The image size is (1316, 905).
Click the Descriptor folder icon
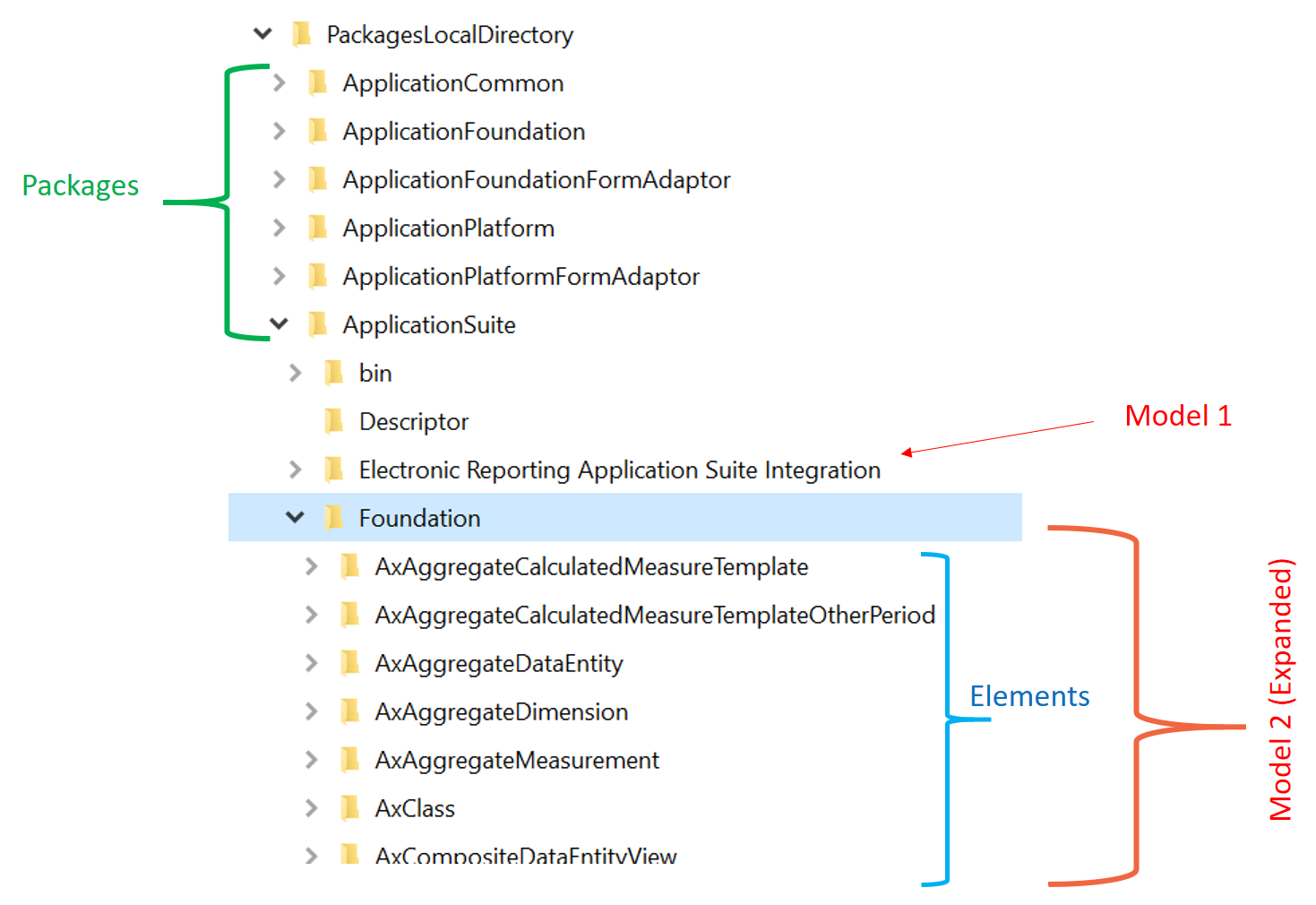(x=333, y=421)
